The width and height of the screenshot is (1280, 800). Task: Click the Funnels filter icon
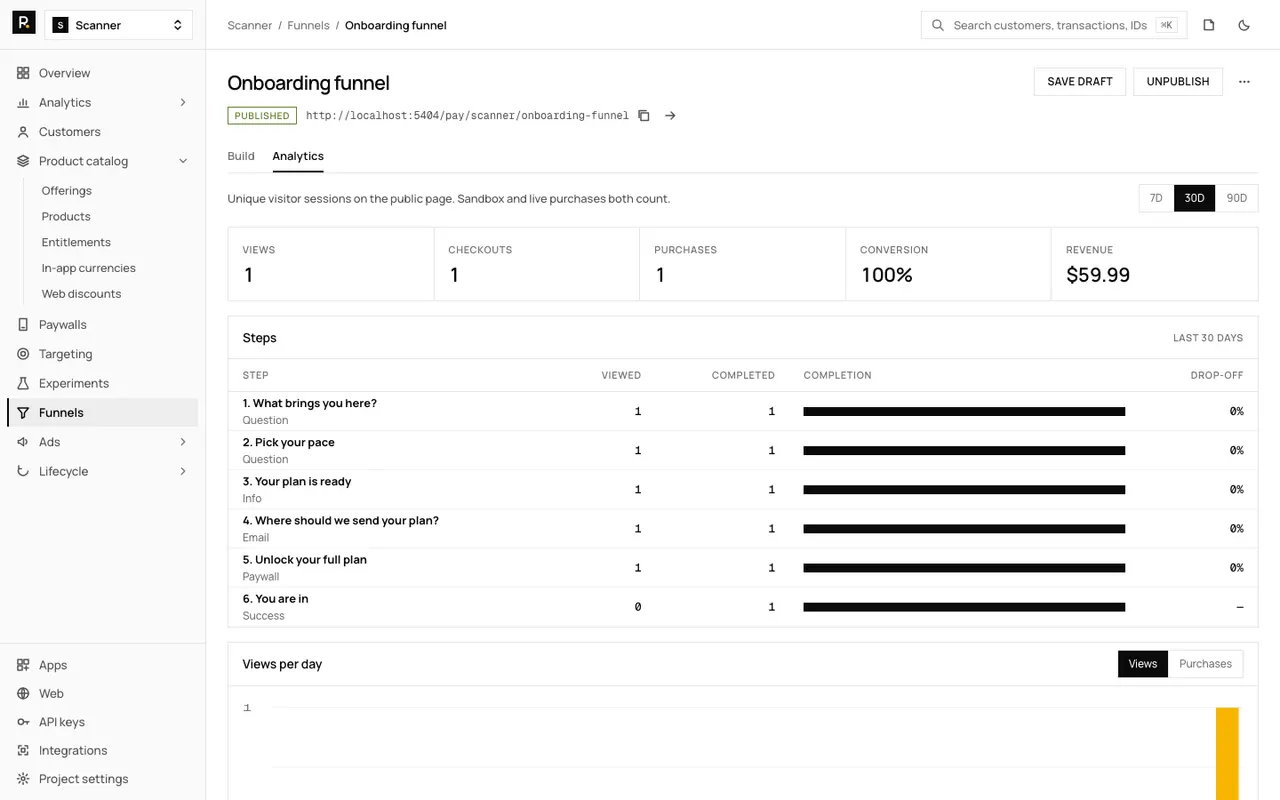(23, 413)
